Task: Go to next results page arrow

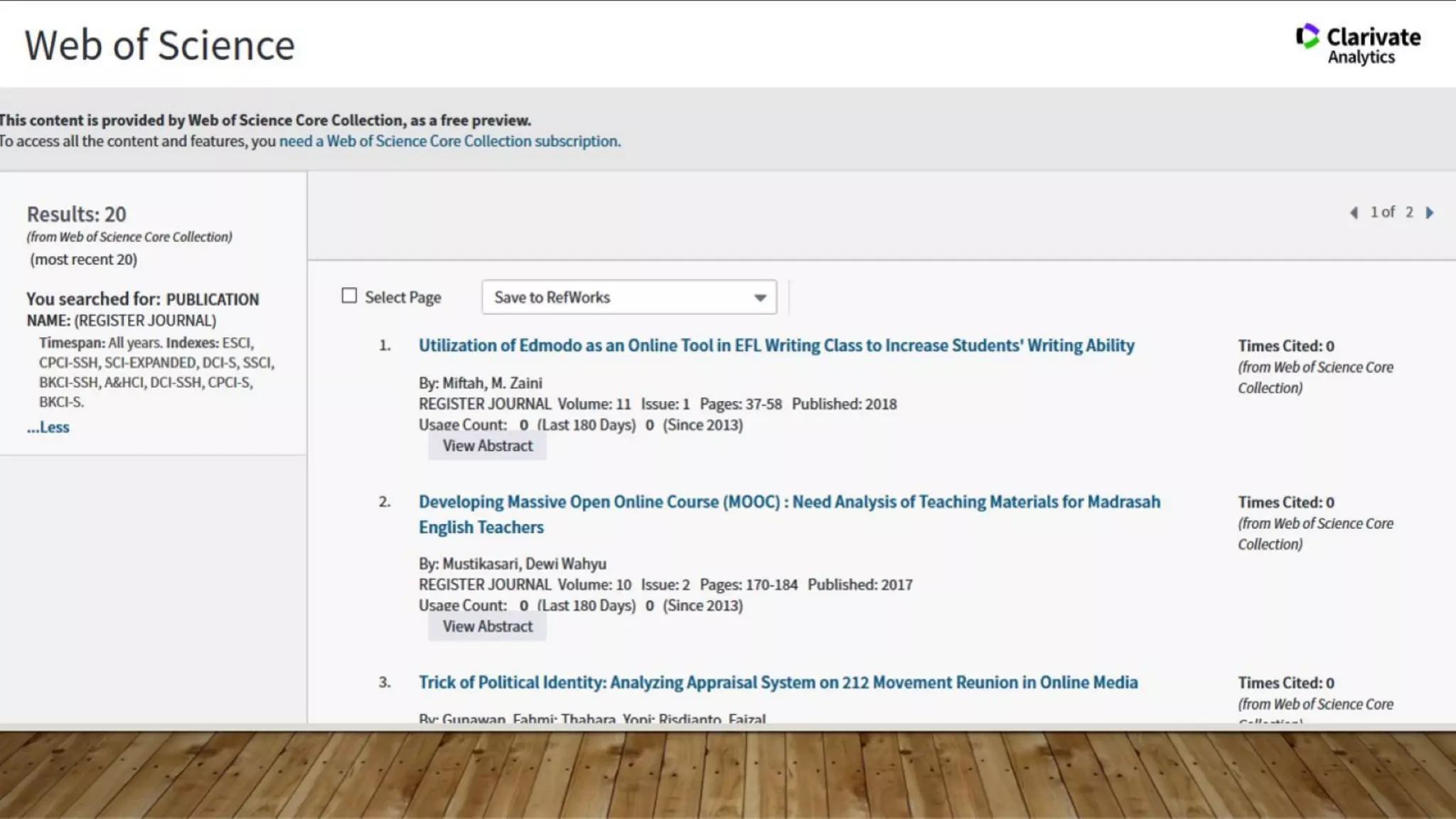Action: pyautogui.click(x=1430, y=213)
